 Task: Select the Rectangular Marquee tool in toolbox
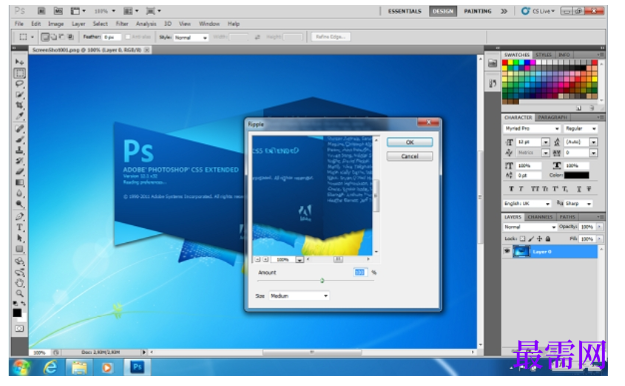(19, 73)
